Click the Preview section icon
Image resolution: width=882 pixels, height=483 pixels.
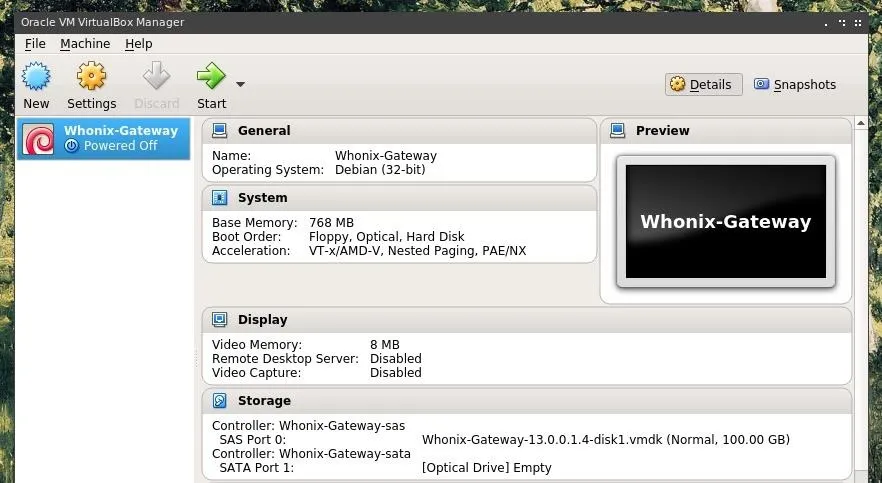click(618, 130)
